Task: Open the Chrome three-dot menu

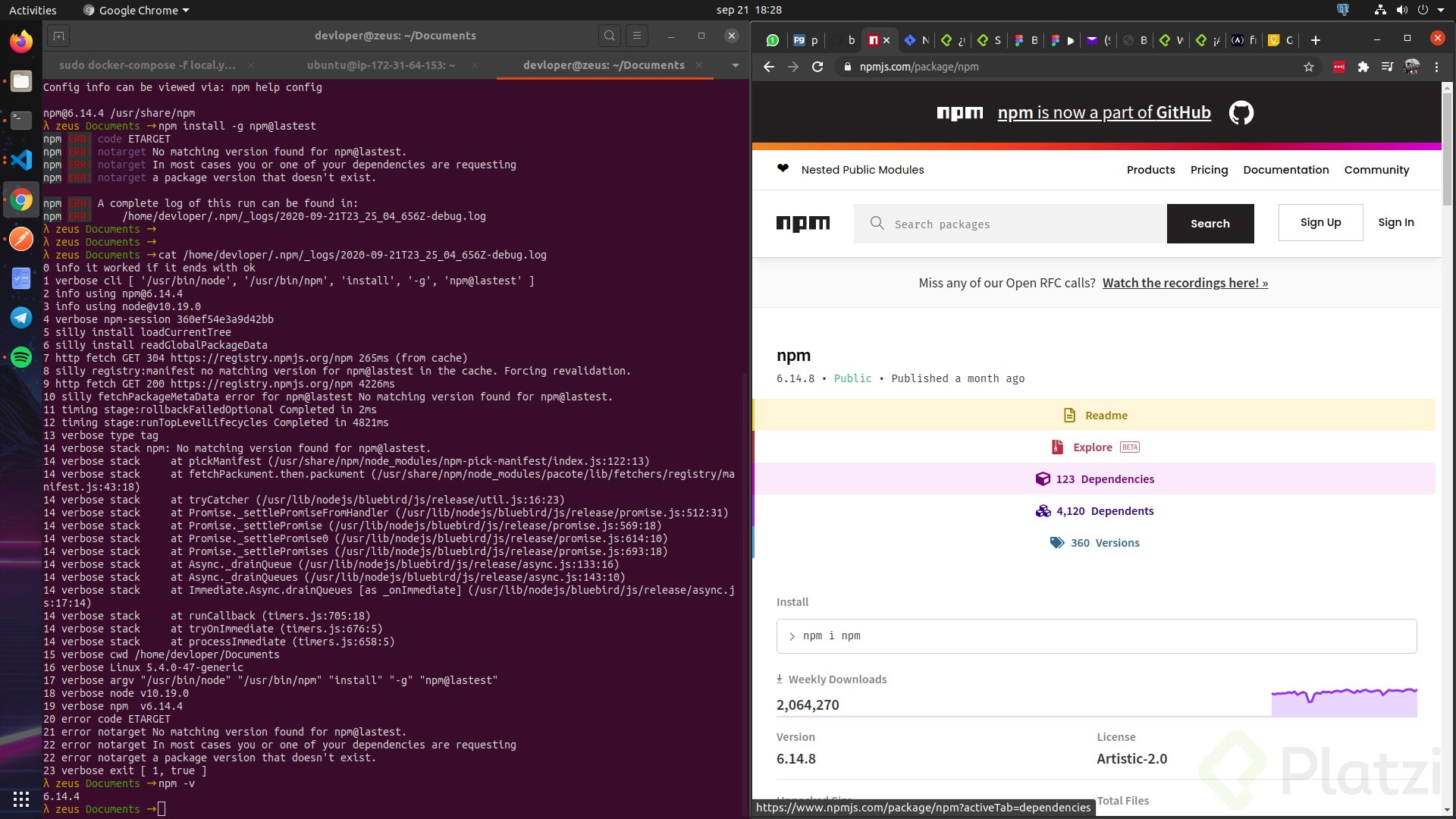Action: (1437, 67)
